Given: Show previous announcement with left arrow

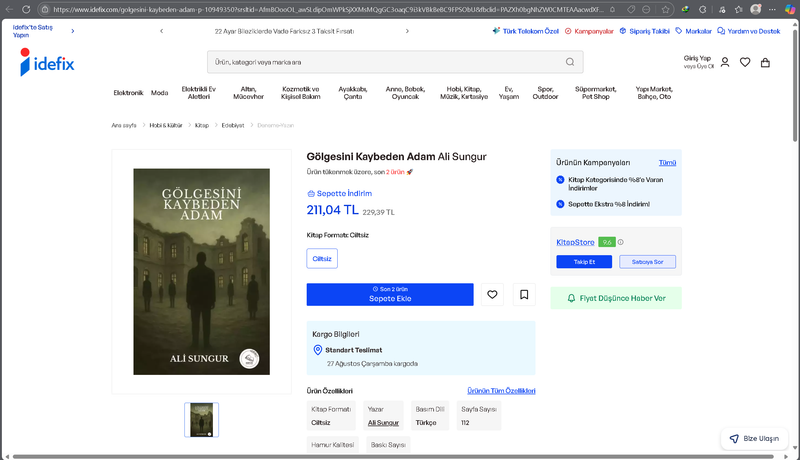Looking at the screenshot, I should 162,31.
